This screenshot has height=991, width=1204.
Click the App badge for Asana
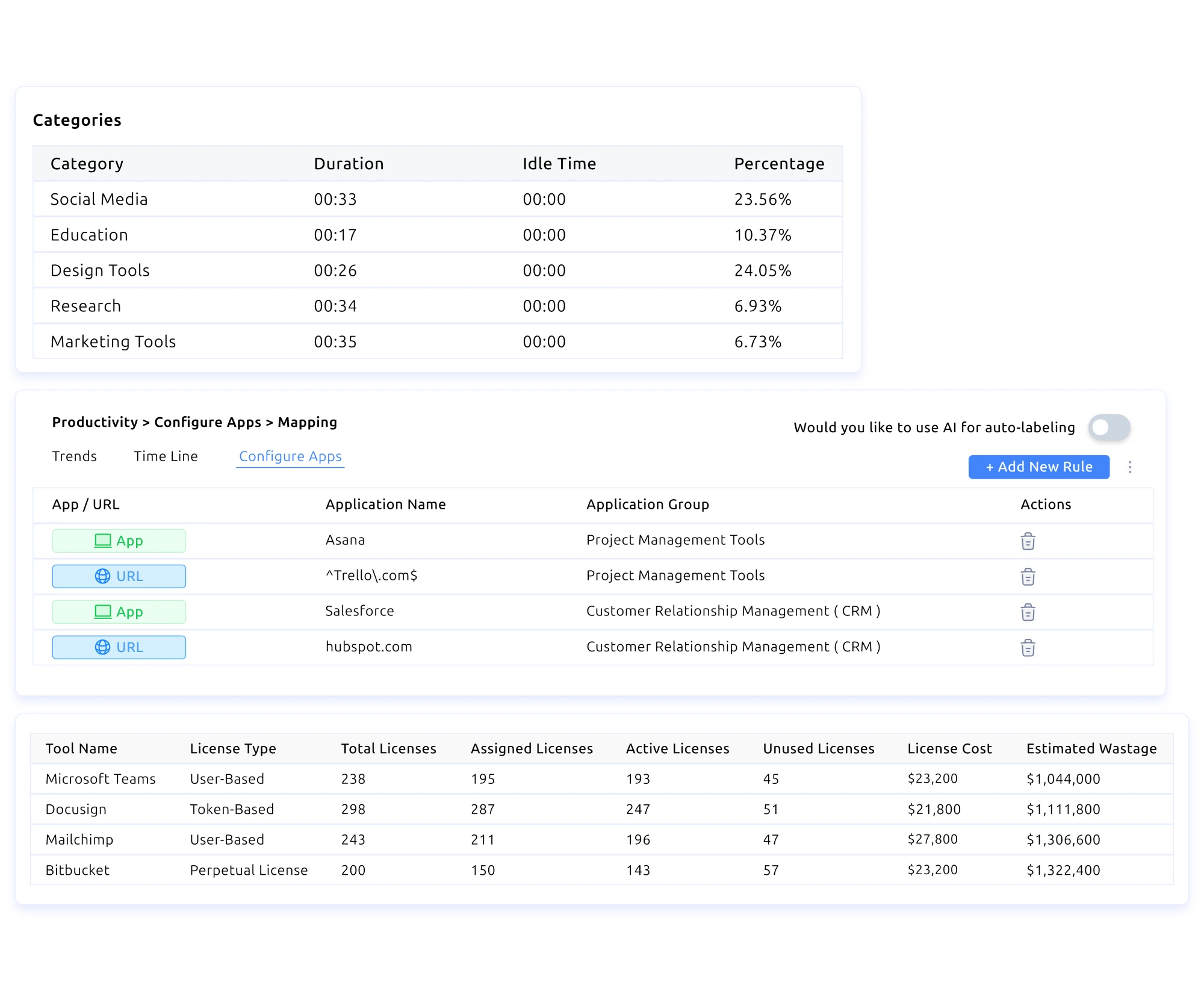point(119,541)
